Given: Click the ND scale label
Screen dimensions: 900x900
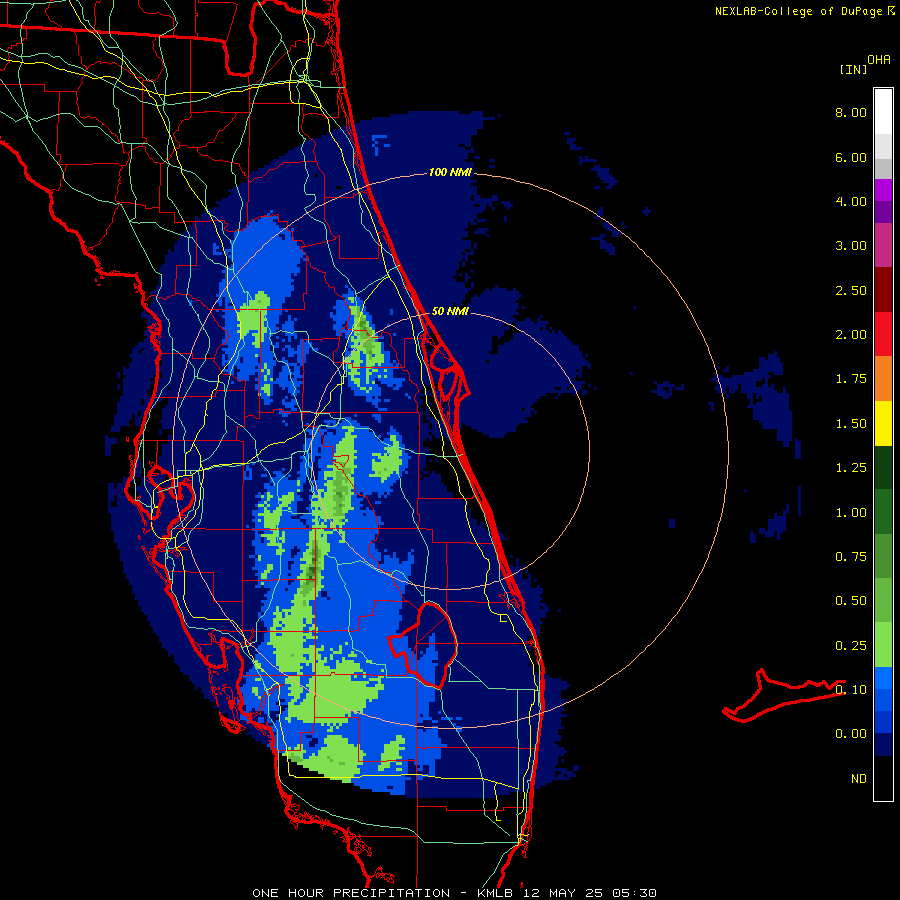Looking at the screenshot, I should point(859,779).
